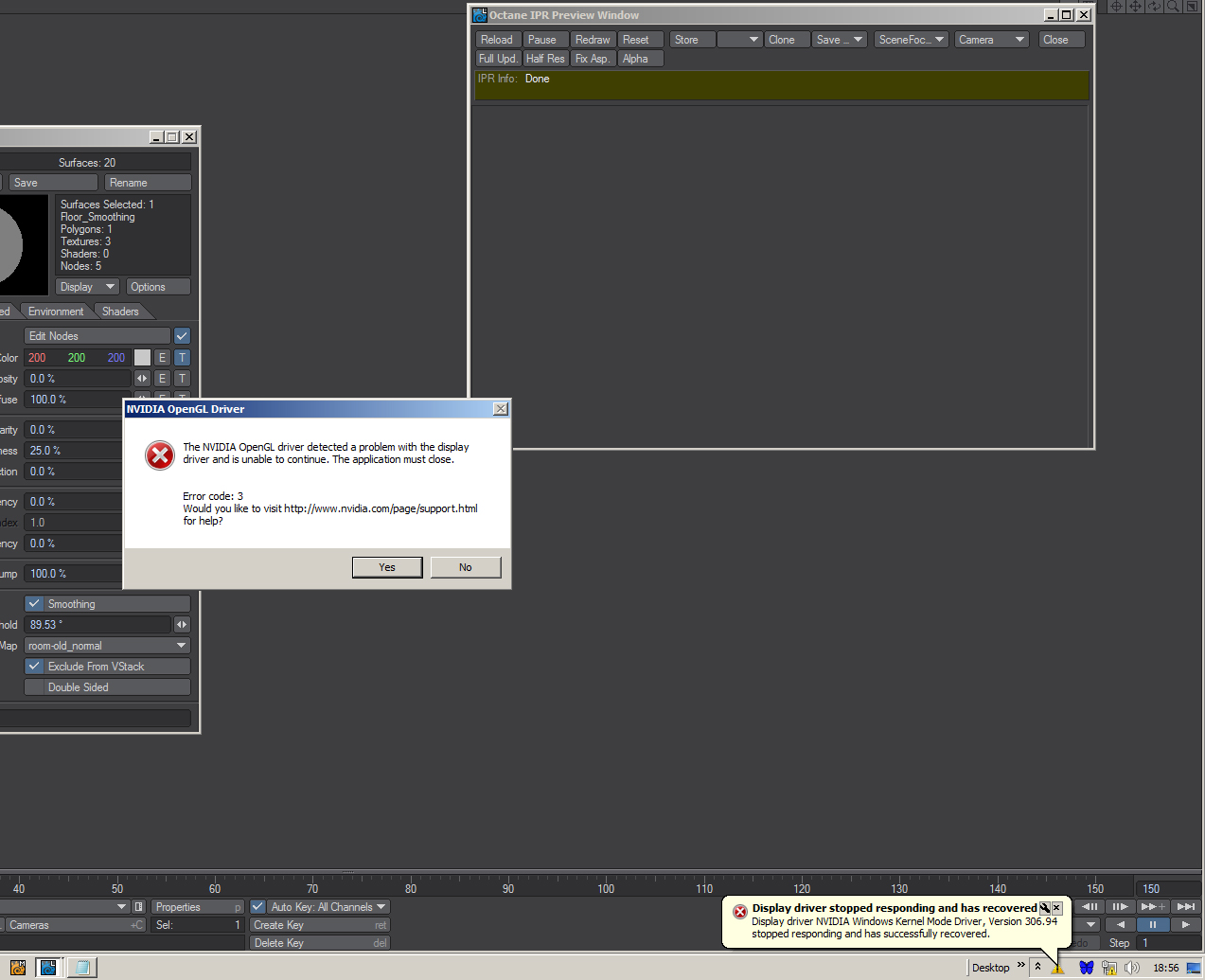Click Reset in Octane IPR window
Screen dimensions: 1205x980
point(641,40)
